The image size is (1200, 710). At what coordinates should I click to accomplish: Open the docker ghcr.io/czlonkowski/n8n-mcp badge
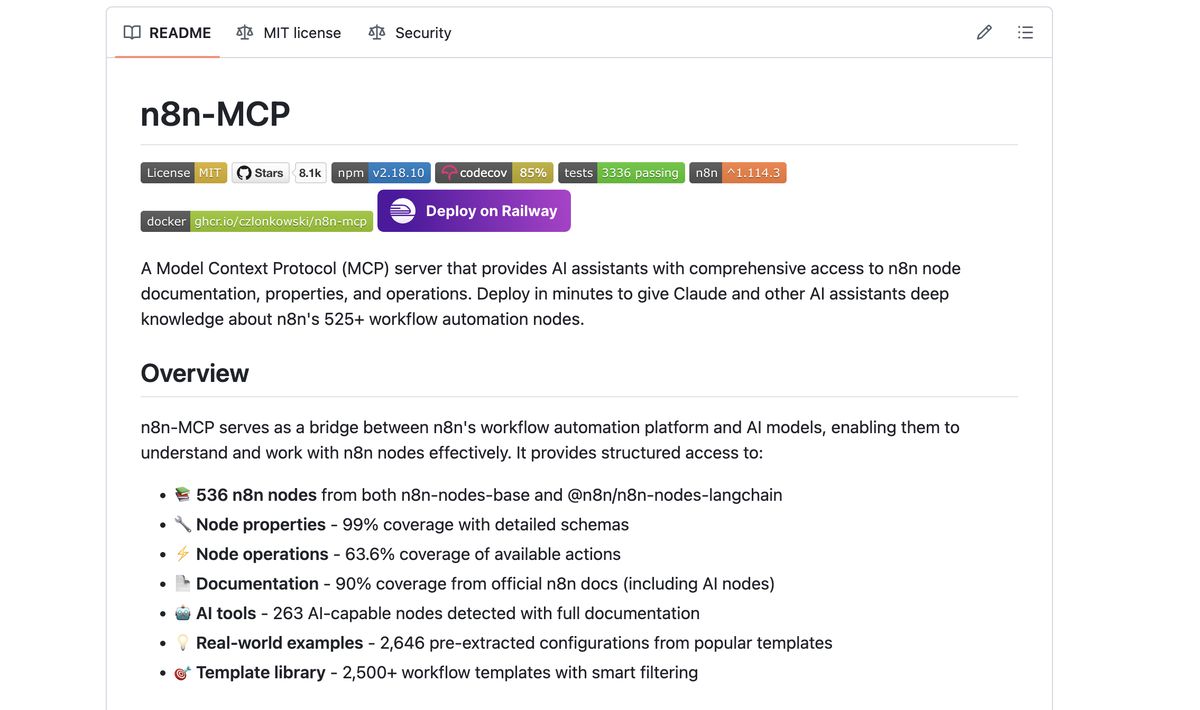point(256,220)
